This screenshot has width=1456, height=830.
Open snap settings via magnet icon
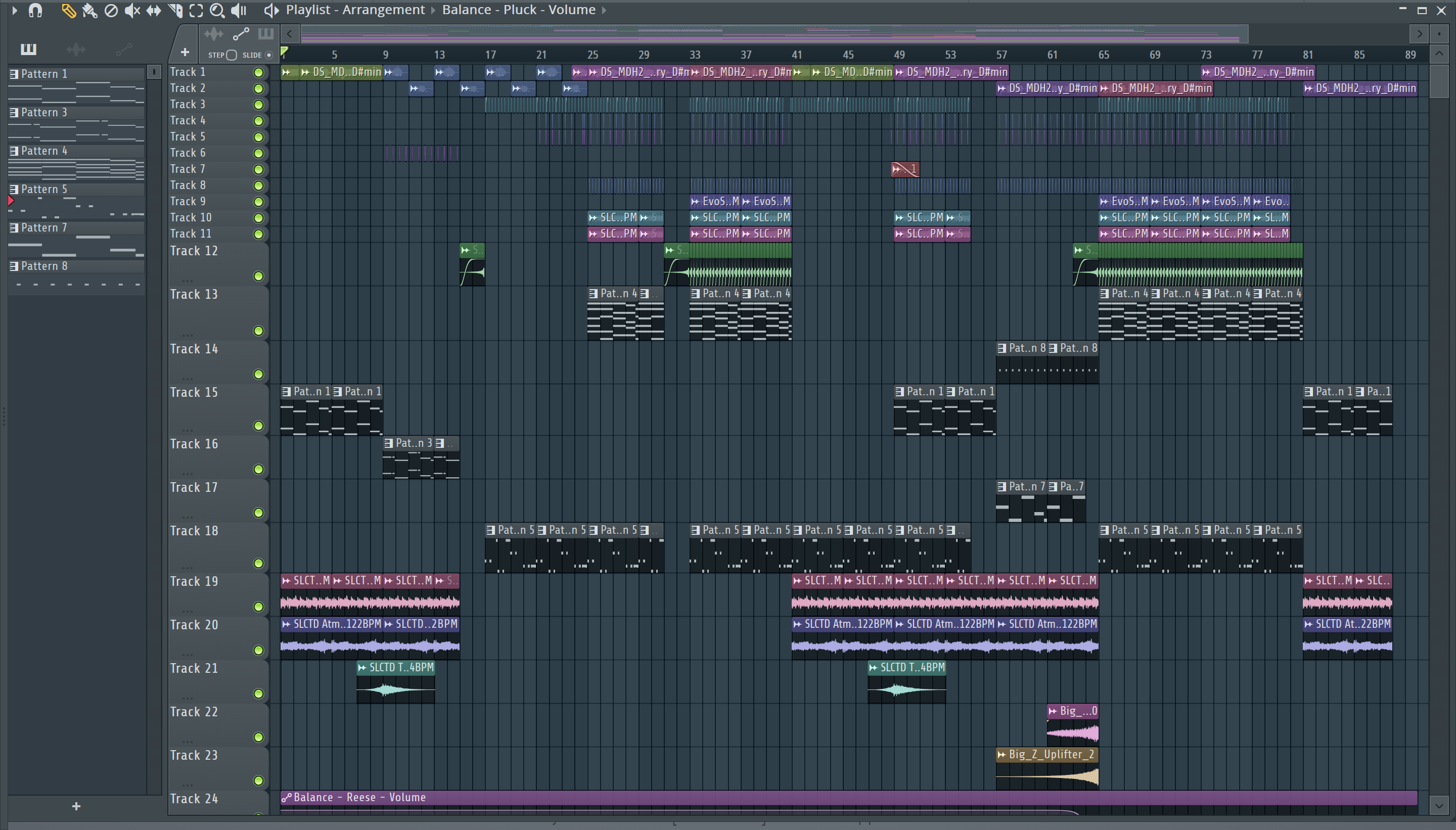(35, 10)
